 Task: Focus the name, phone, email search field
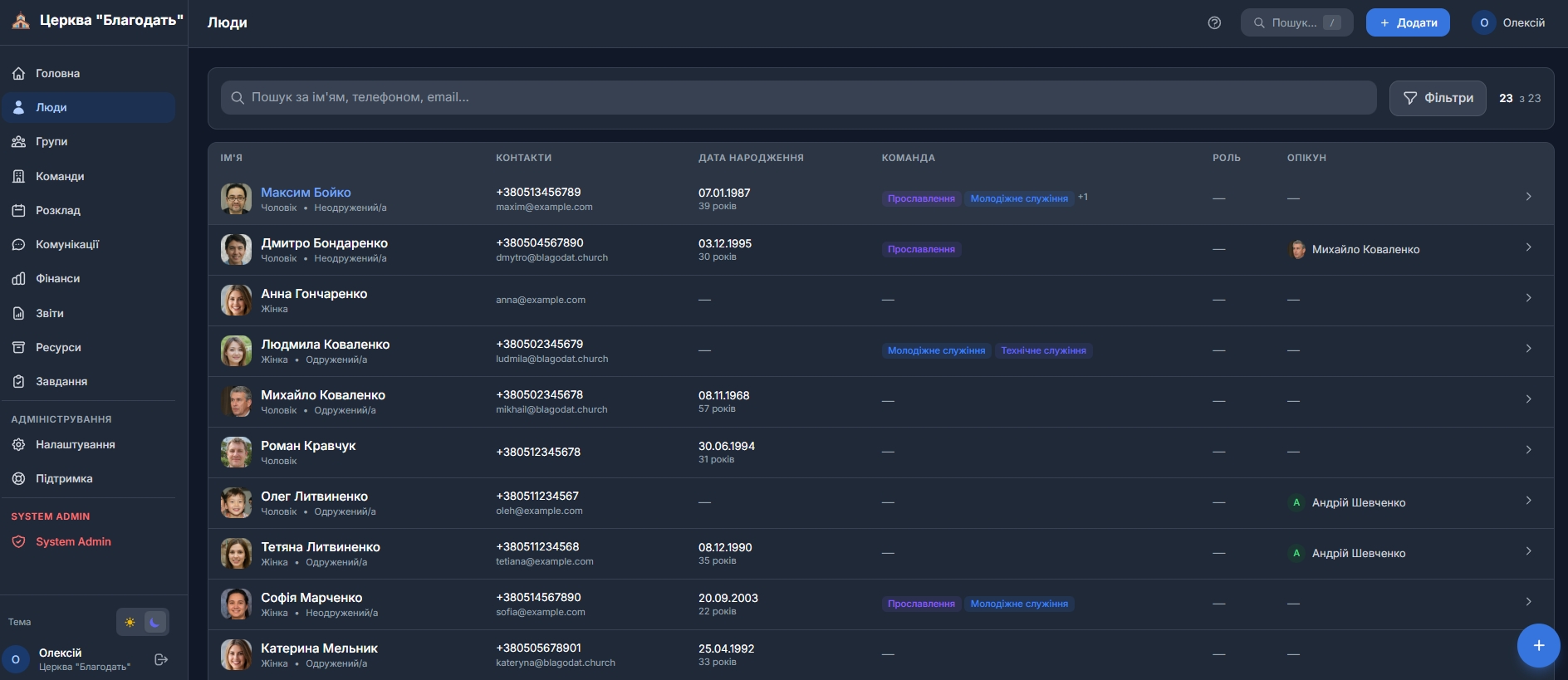click(x=797, y=98)
